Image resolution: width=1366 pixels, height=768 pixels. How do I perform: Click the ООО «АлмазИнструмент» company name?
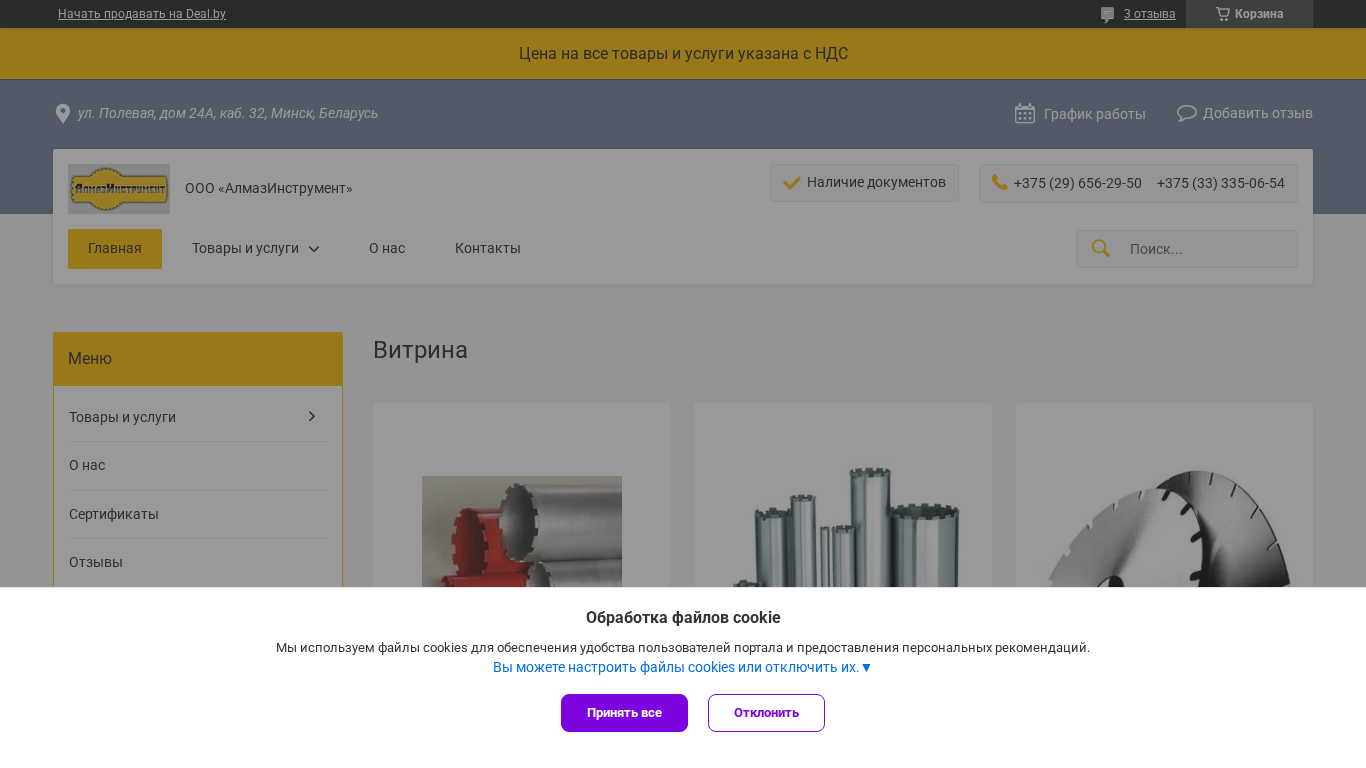[269, 189]
